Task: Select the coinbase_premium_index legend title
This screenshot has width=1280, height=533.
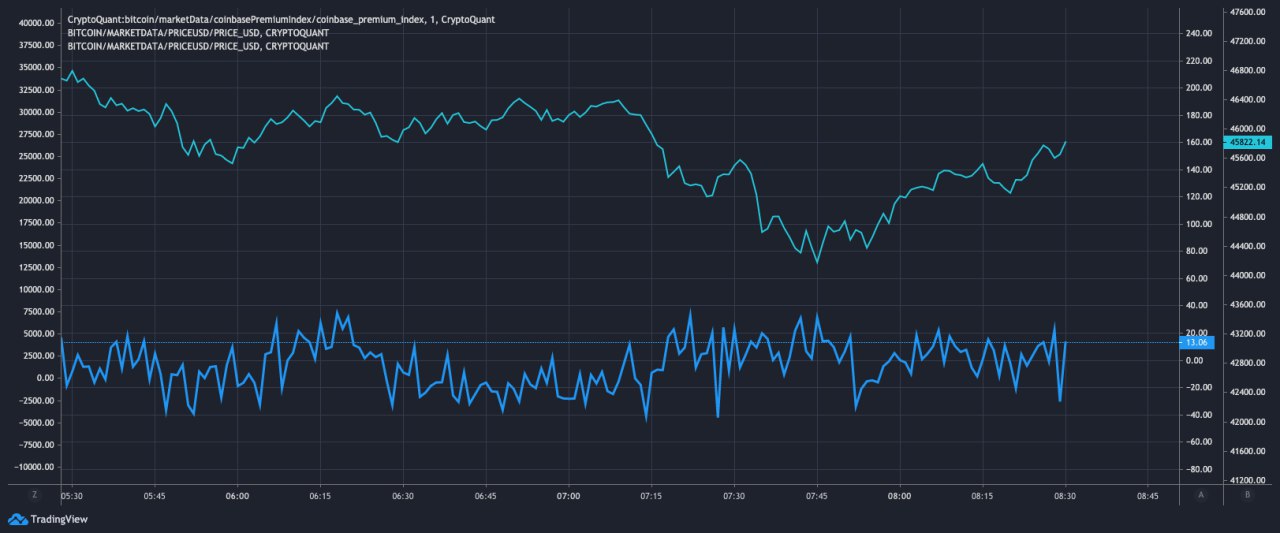Action: coord(280,20)
